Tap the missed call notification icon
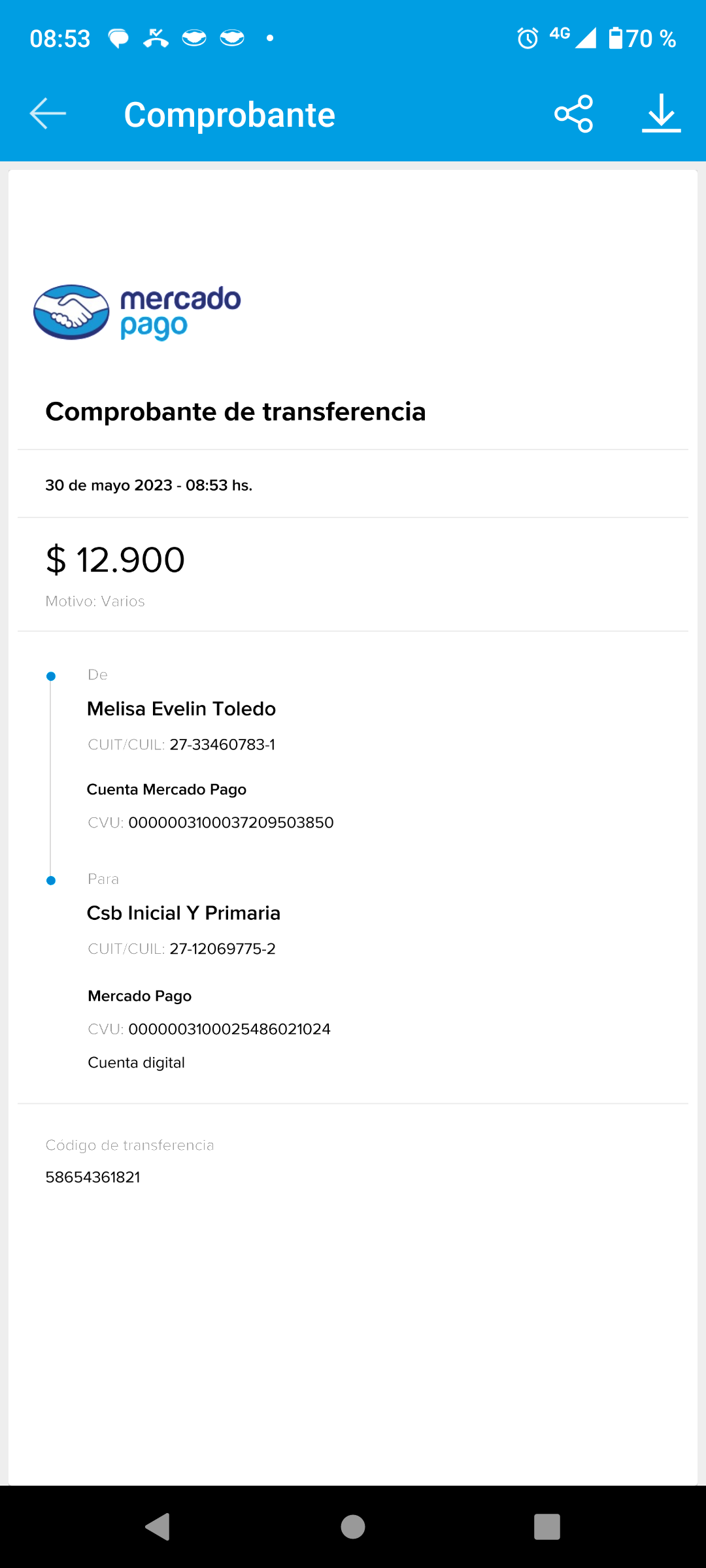This screenshot has height=1568, width=706. pos(156,39)
